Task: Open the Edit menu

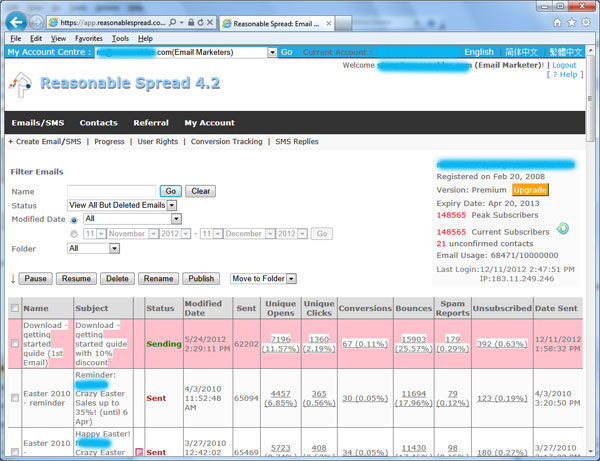Action: tap(36, 39)
